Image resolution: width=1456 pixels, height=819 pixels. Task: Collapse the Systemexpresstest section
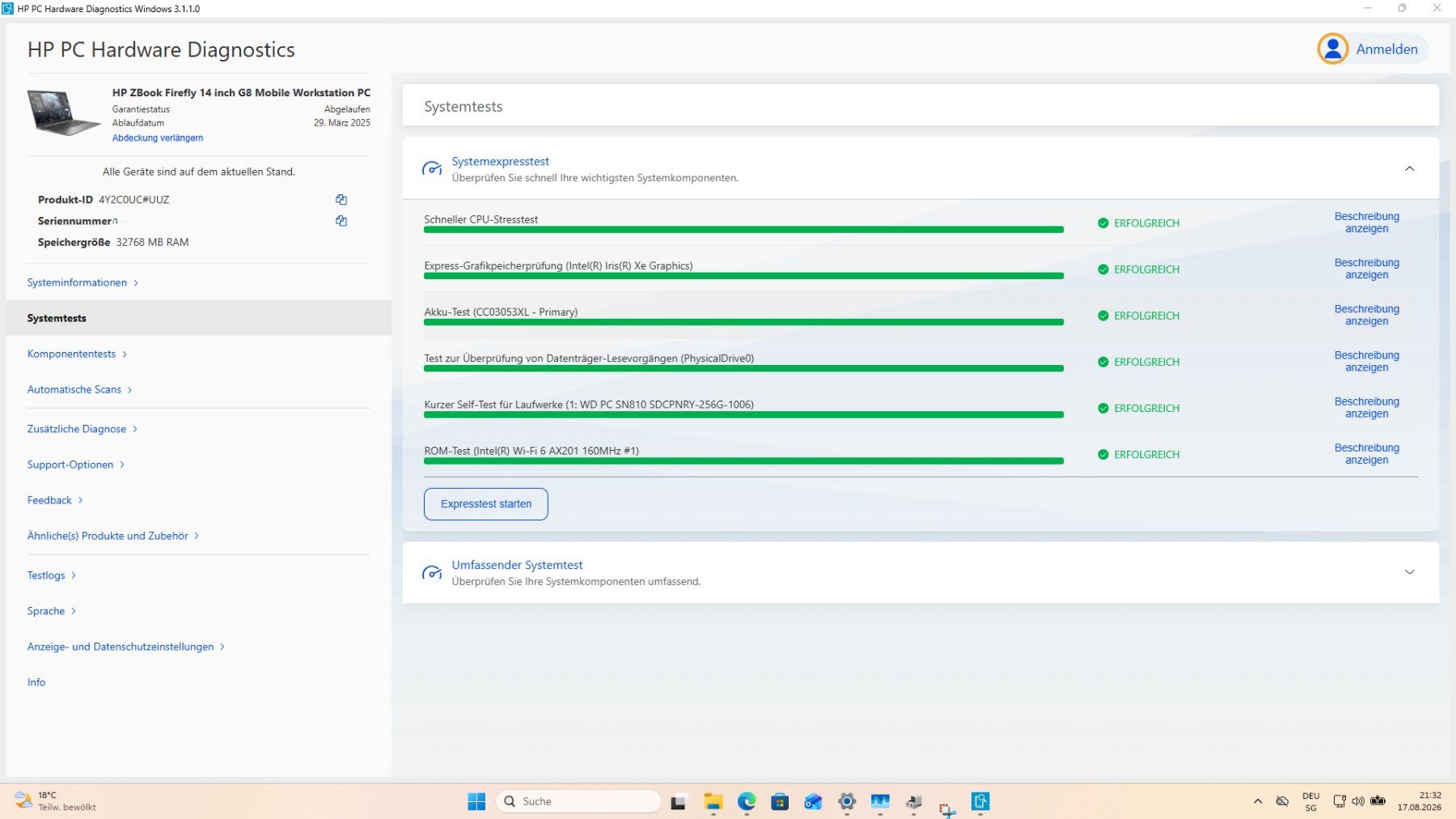(x=1409, y=168)
